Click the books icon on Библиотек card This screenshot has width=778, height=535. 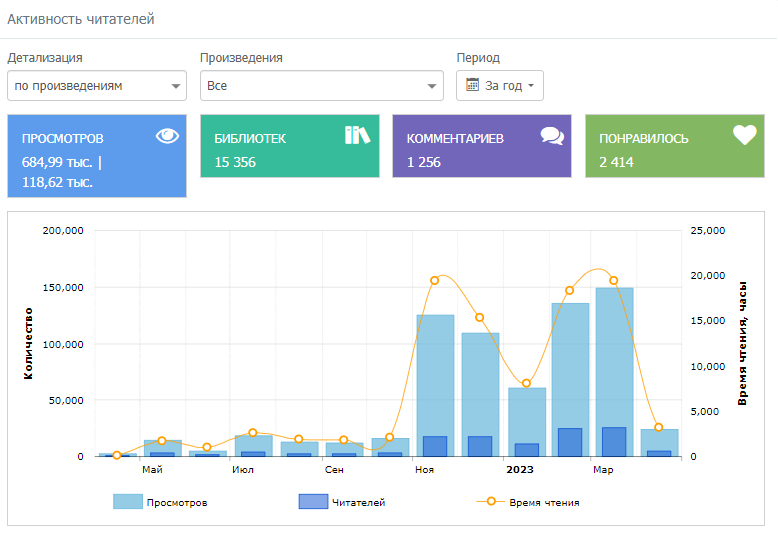[x=357, y=135]
